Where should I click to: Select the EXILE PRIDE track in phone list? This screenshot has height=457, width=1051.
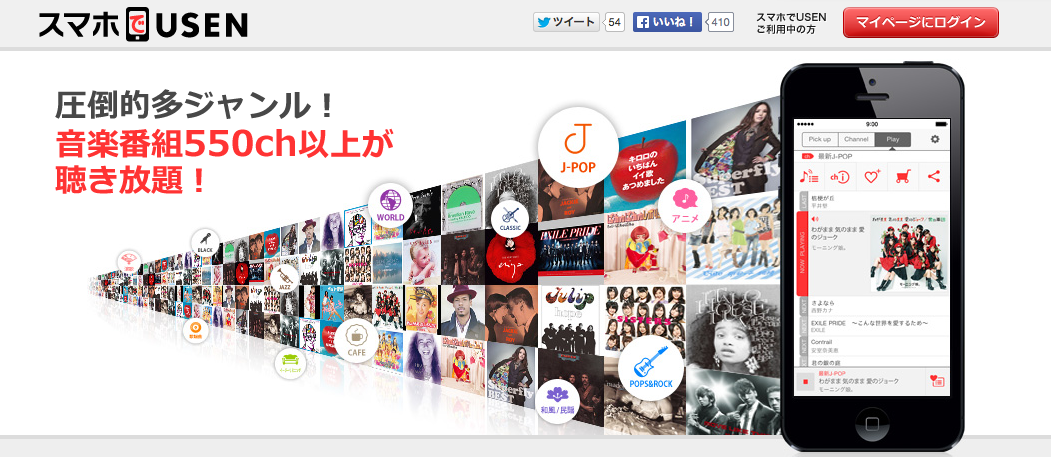point(871,326)
